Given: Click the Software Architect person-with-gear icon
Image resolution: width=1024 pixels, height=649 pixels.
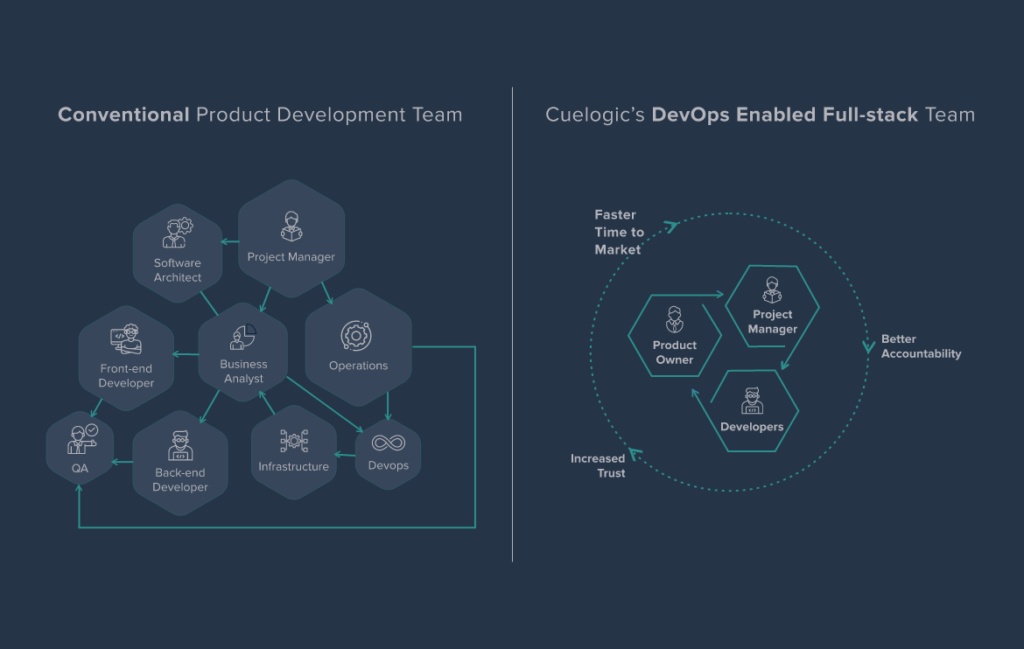Looking at the screenshot, I should (x=178, y=233).
